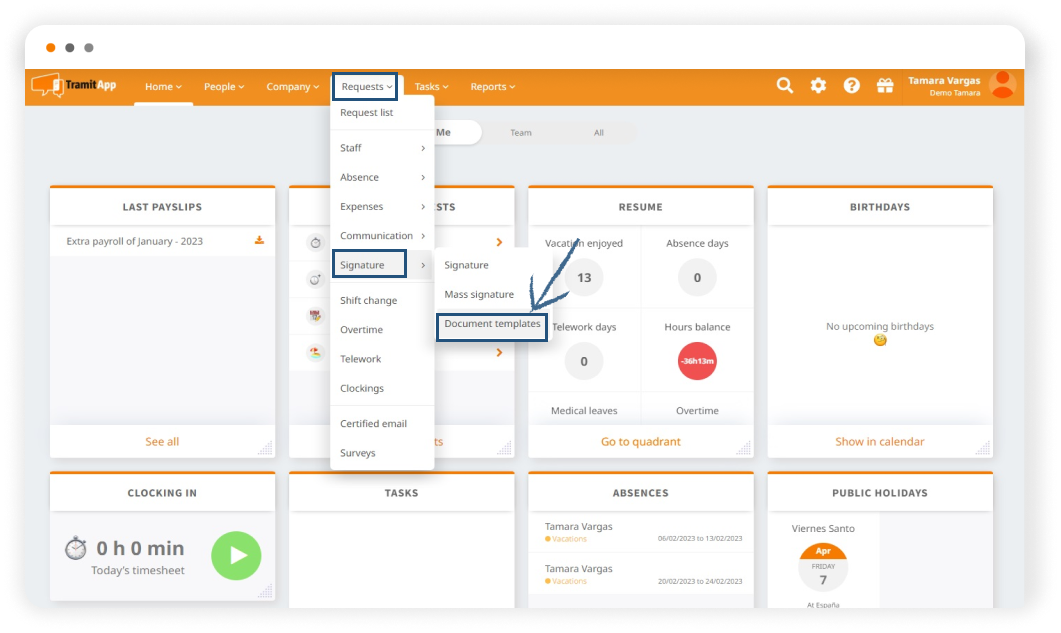1061x633 pixels.
Task: Switch view to Team
Action: 520,132
